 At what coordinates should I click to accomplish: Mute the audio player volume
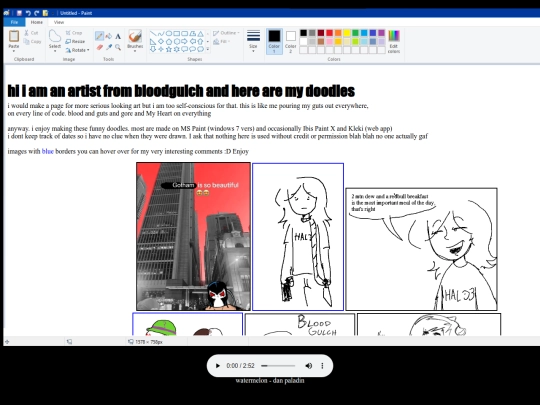pyautogui.click(x=309, y=366)
